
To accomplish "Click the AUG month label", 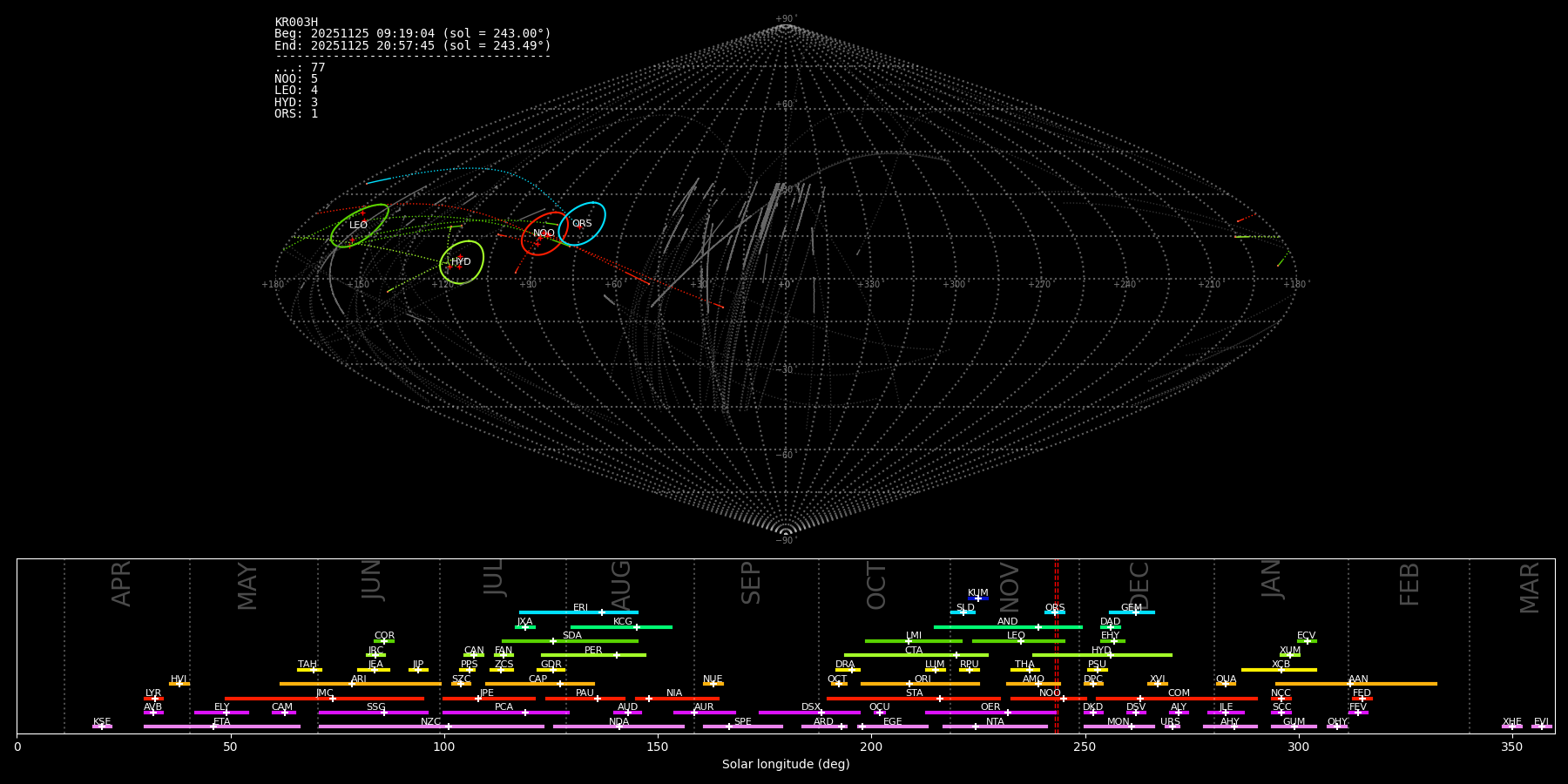I will (621, 585).
